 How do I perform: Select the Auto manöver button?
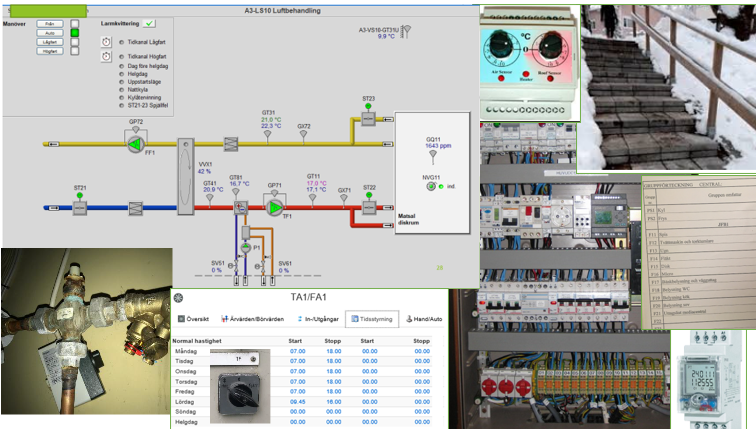[x=50, y=33]
